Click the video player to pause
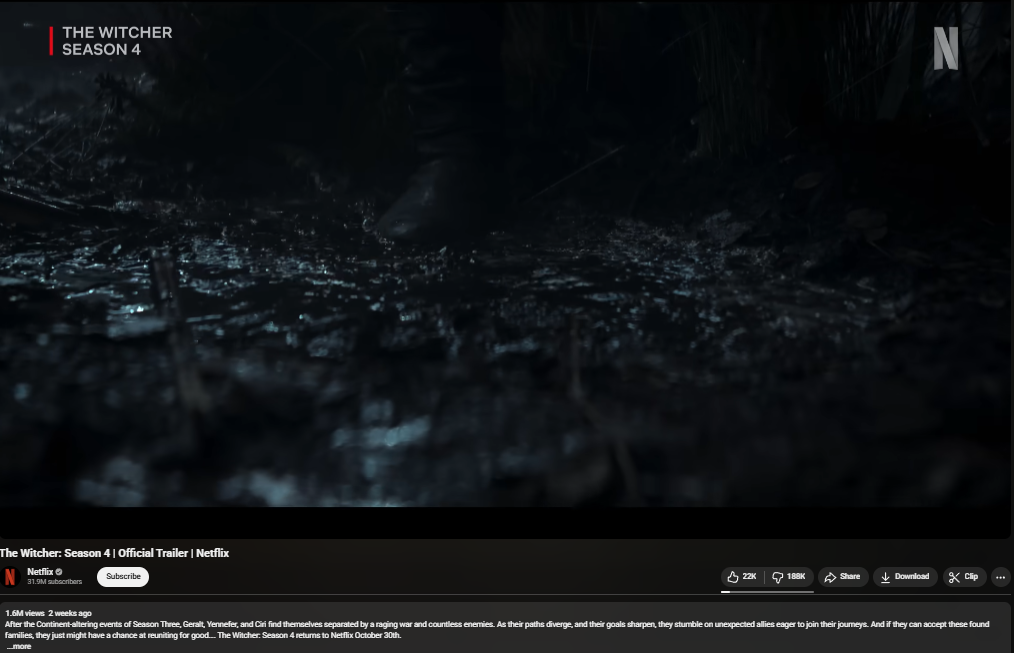This screenshot has width=1014, height=653. click(x=505, y=268)
